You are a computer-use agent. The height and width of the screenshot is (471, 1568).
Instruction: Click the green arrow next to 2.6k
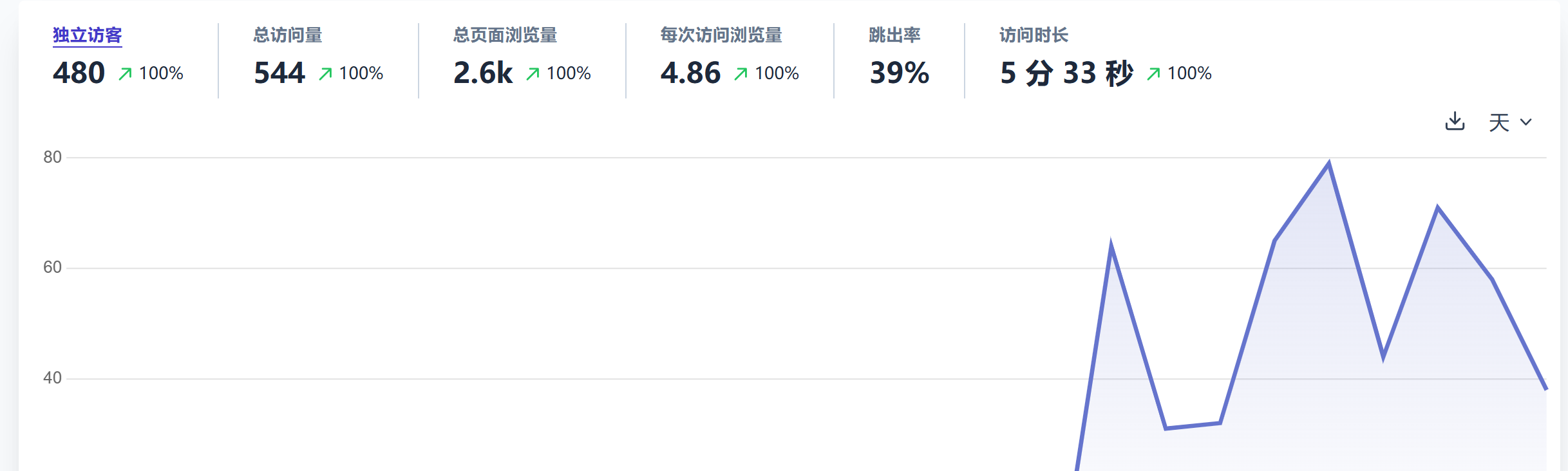533,74
